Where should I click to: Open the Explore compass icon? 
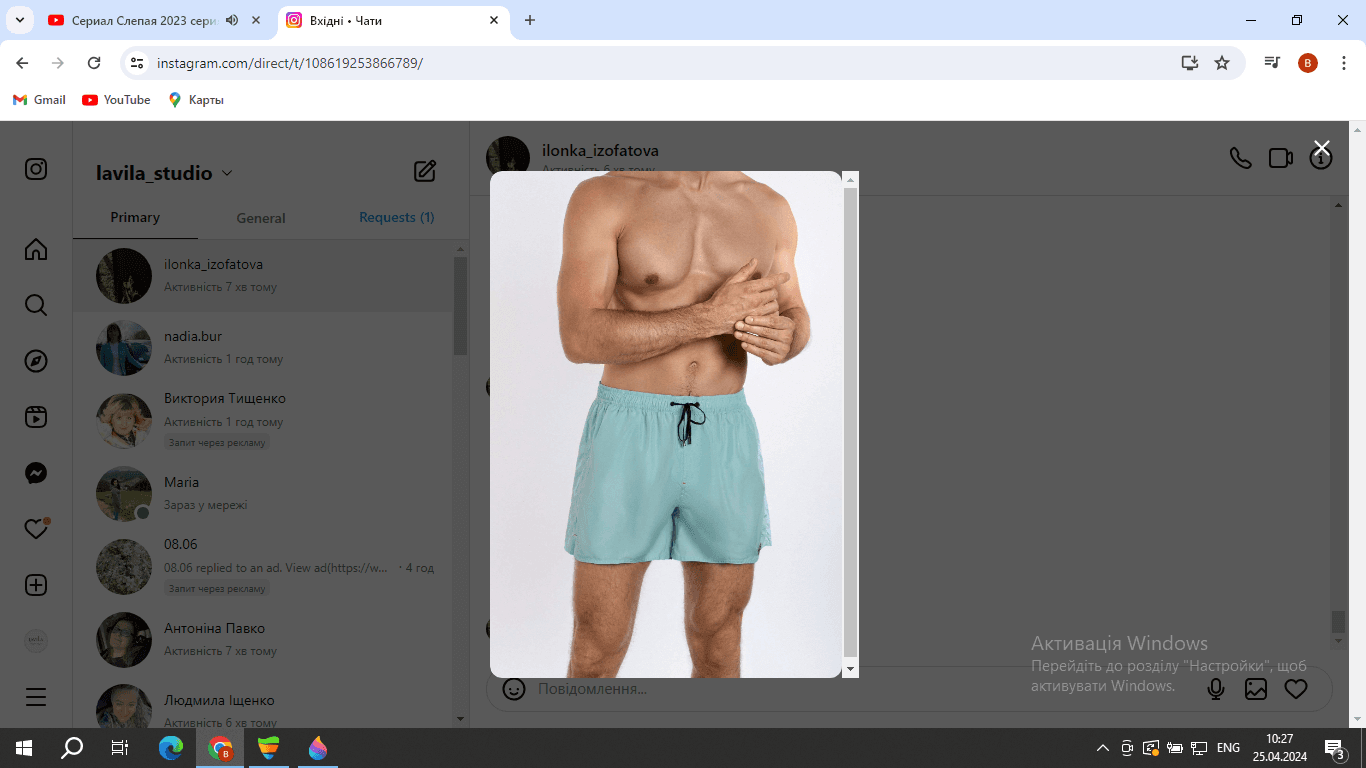coord(36,361)
